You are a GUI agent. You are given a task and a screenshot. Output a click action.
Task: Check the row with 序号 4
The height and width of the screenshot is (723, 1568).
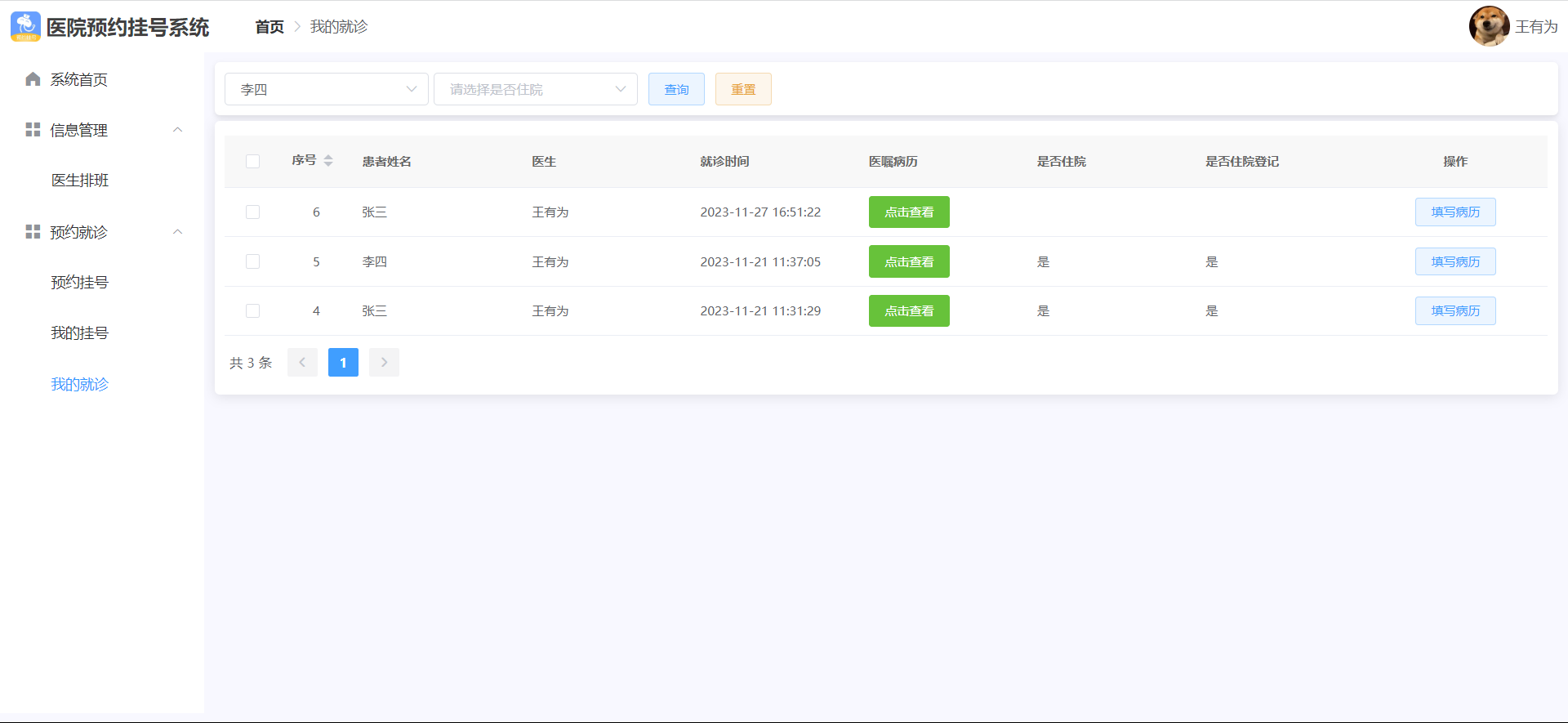(x=252, y=311)
